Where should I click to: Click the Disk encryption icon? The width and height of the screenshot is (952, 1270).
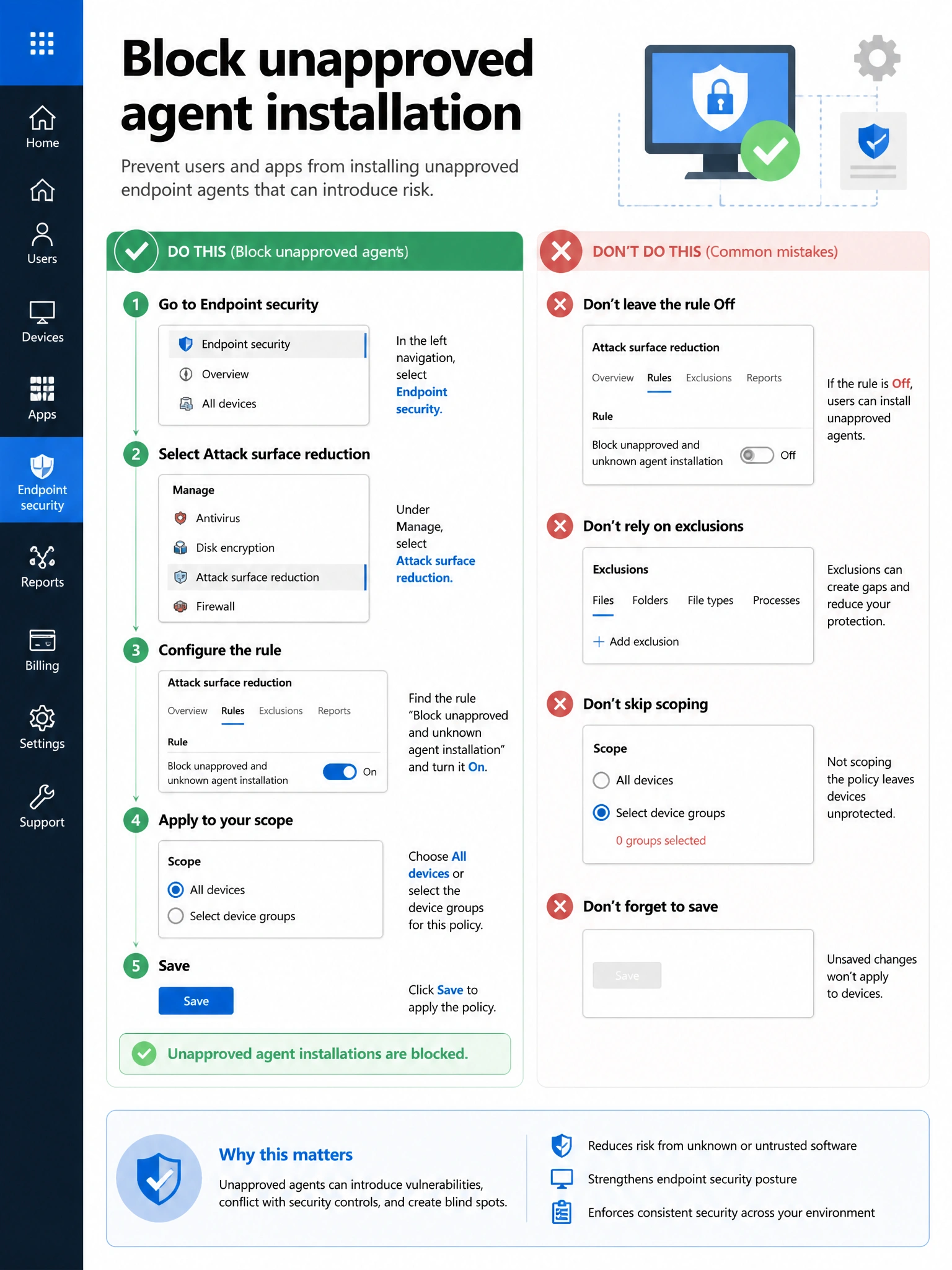tap(180, 548)
